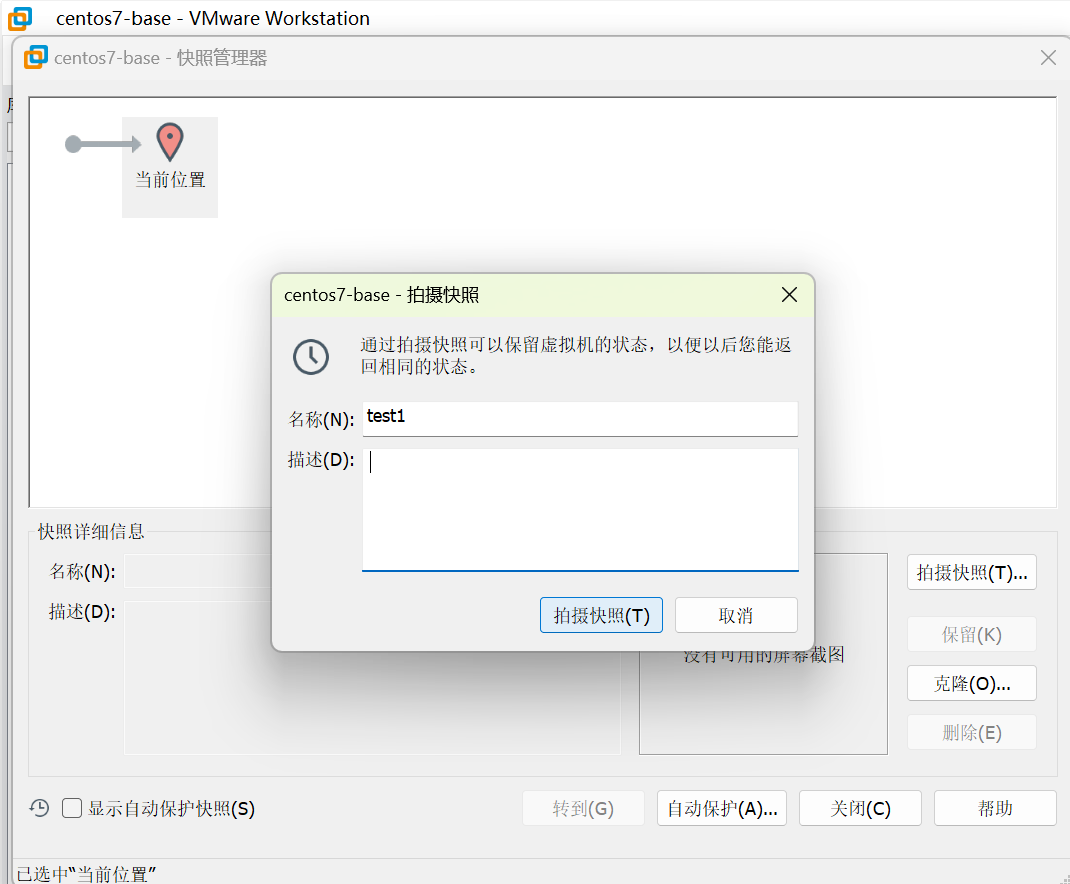Open 自动保护(A)... settings
The image size is (1070, 884).
coord(722,808)
